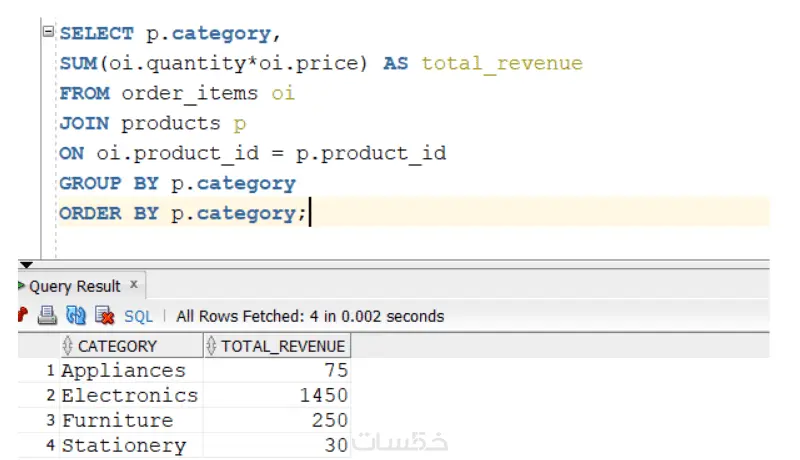Image resolution: width=800 pixels, height=460 pixels.
Task: Select the 1450 revenue cell
Action: [x=277, y=395]
